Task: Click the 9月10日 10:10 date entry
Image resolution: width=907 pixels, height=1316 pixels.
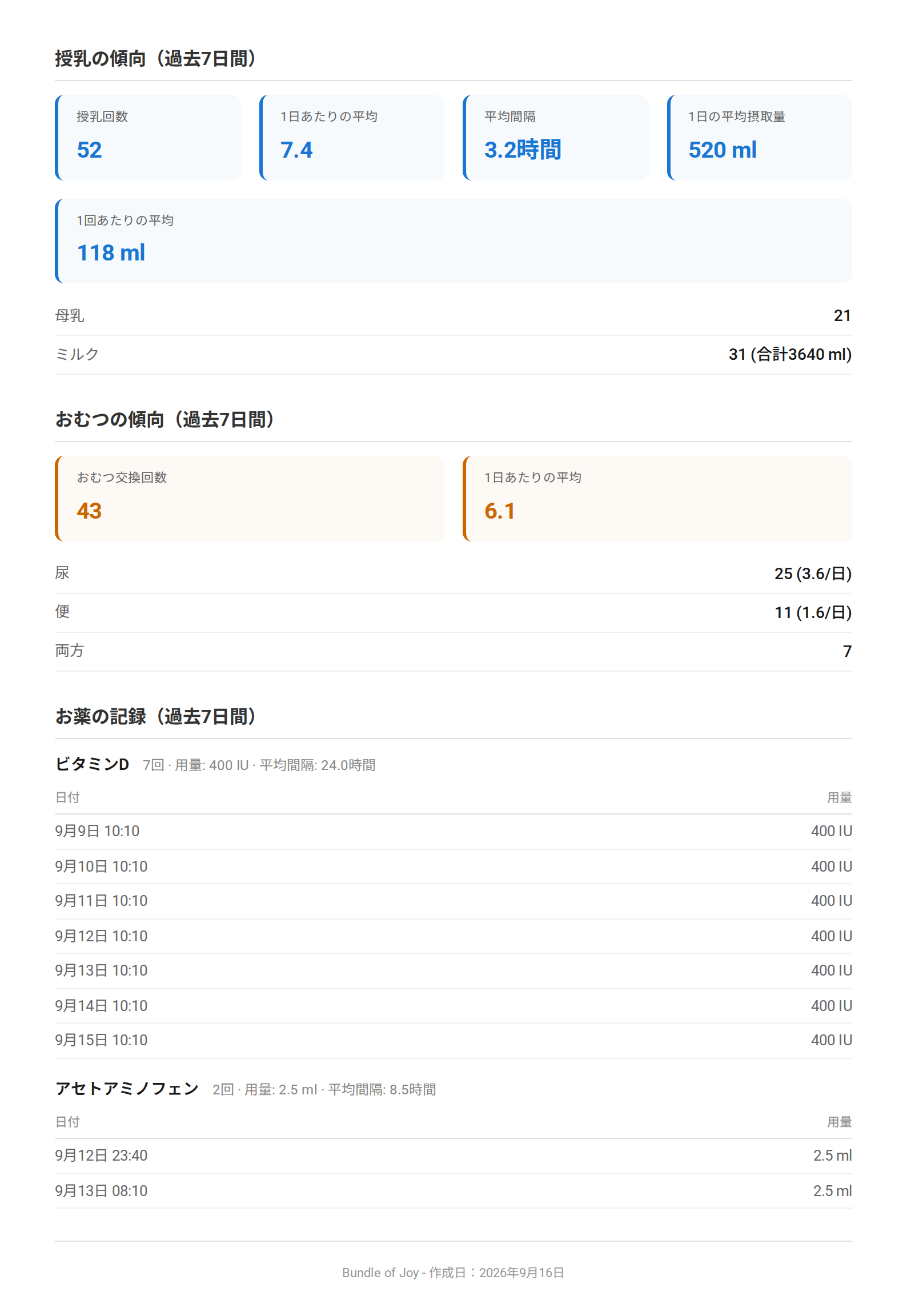Action: (101, 866)
